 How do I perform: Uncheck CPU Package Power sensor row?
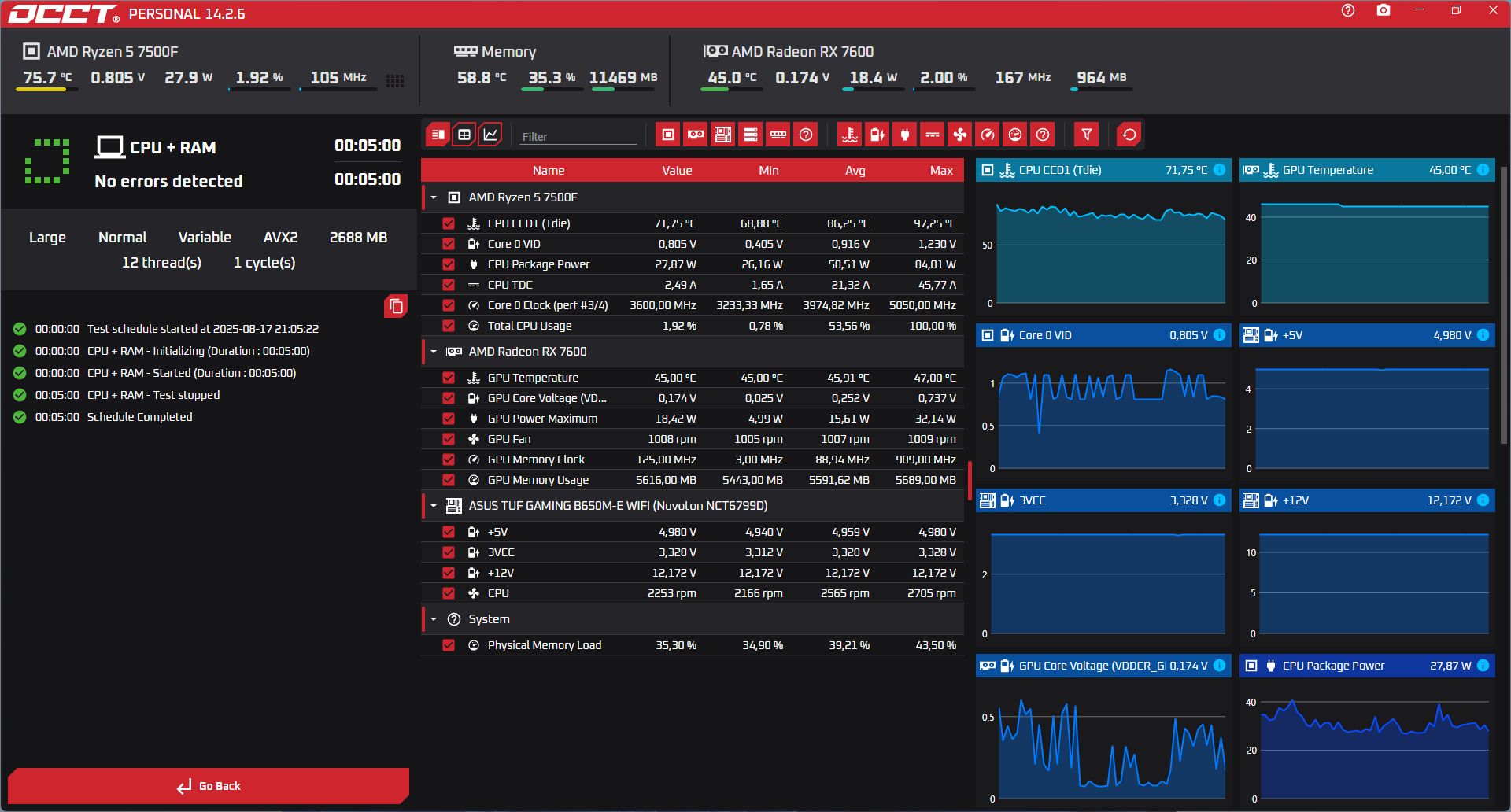pos(449,264)
